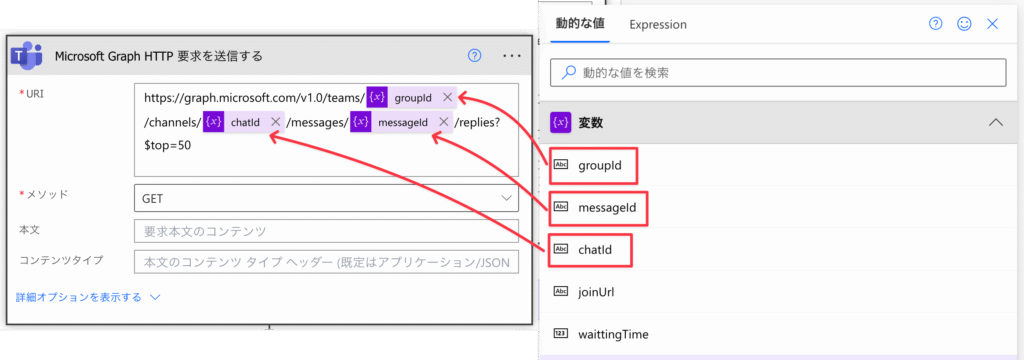The height and width of the screenshot is (360, 1024).
Task: Click the Abc icon beside joinUrl
Action: [x=562, y=292]
